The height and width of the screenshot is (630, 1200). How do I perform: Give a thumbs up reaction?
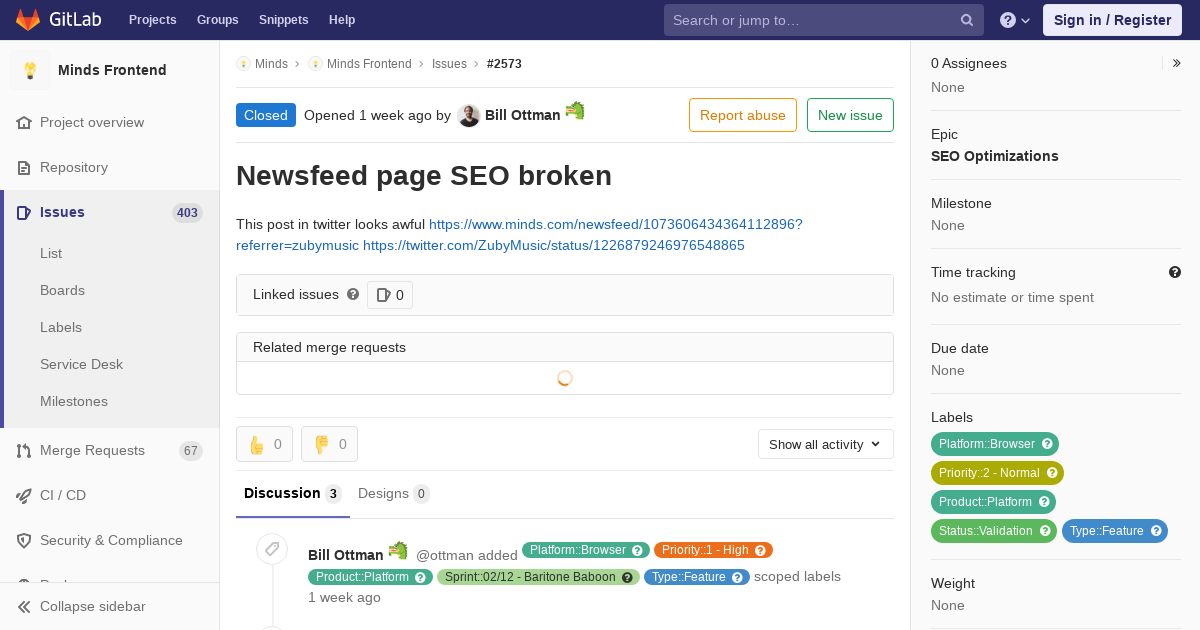click(264, 444)
